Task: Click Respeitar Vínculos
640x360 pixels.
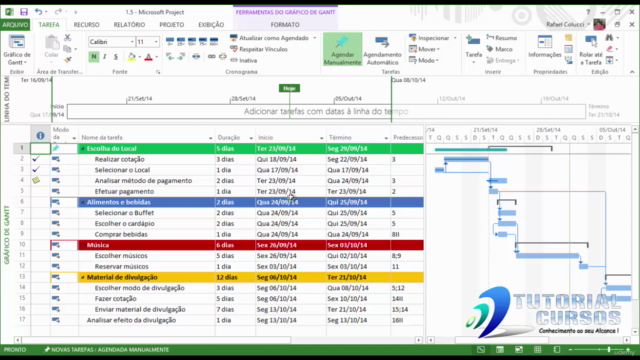Action: [x=259, y=49]
